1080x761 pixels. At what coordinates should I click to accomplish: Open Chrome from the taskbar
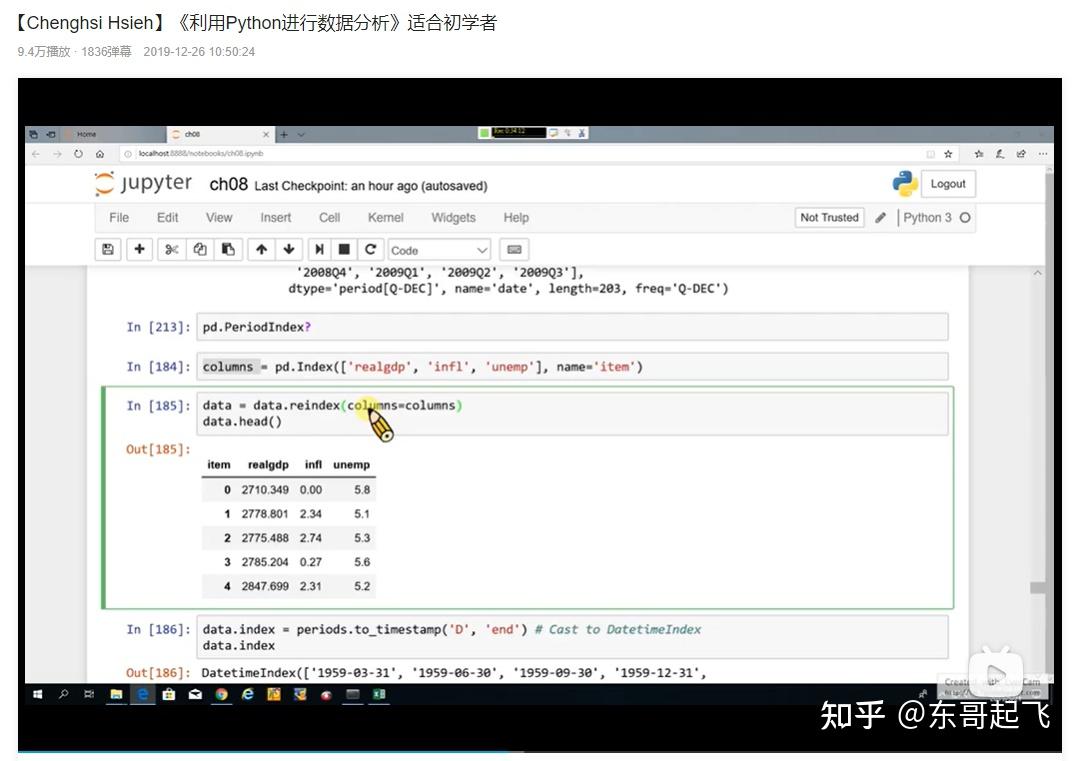221,694
